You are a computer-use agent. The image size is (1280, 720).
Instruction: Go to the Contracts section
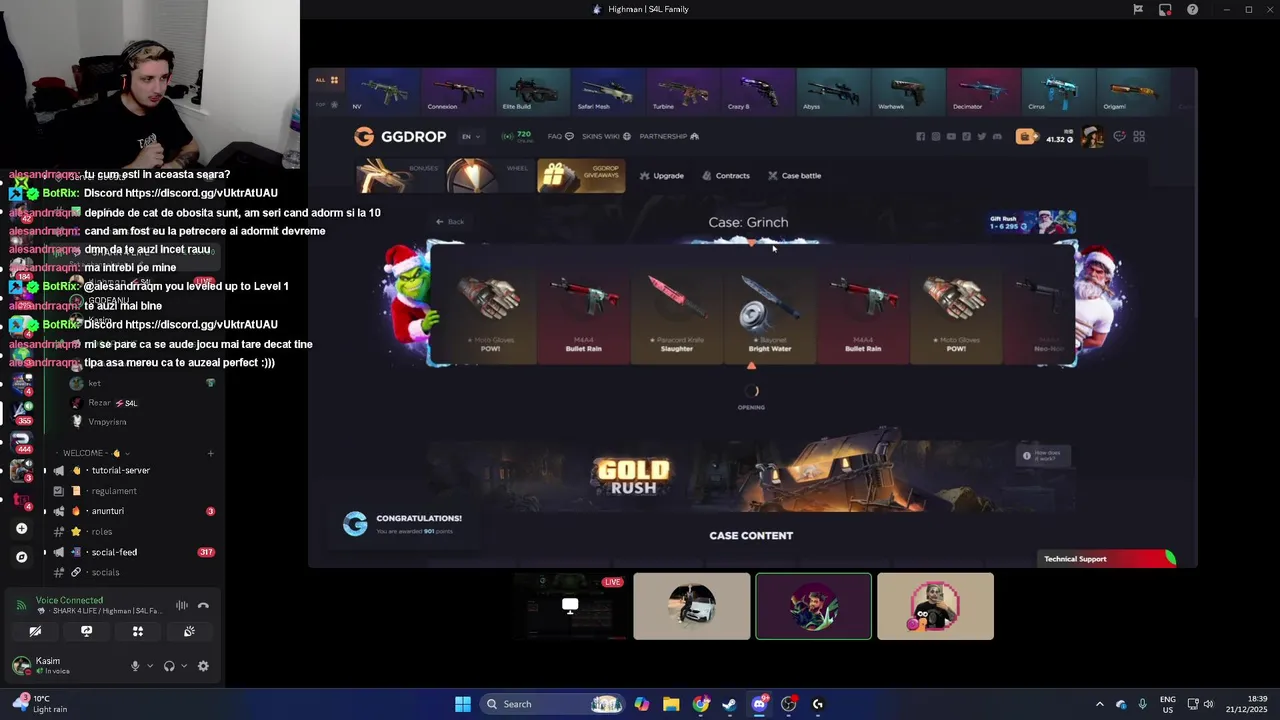[x=726, y=175]
